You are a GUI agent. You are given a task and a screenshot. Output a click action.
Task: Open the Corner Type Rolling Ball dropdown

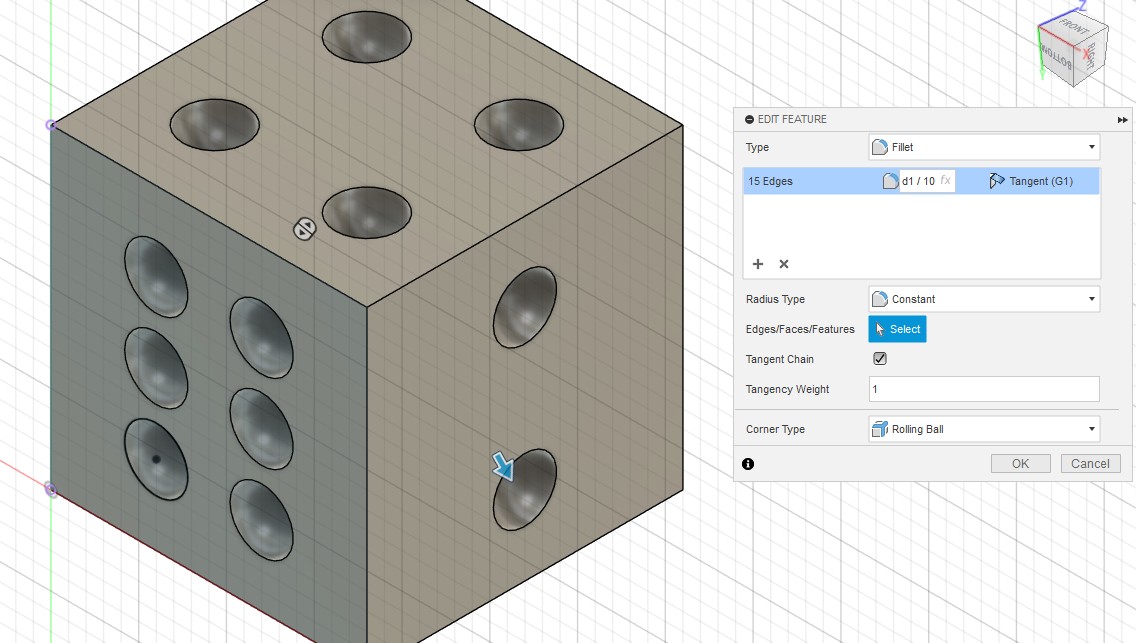pos(983,429)
